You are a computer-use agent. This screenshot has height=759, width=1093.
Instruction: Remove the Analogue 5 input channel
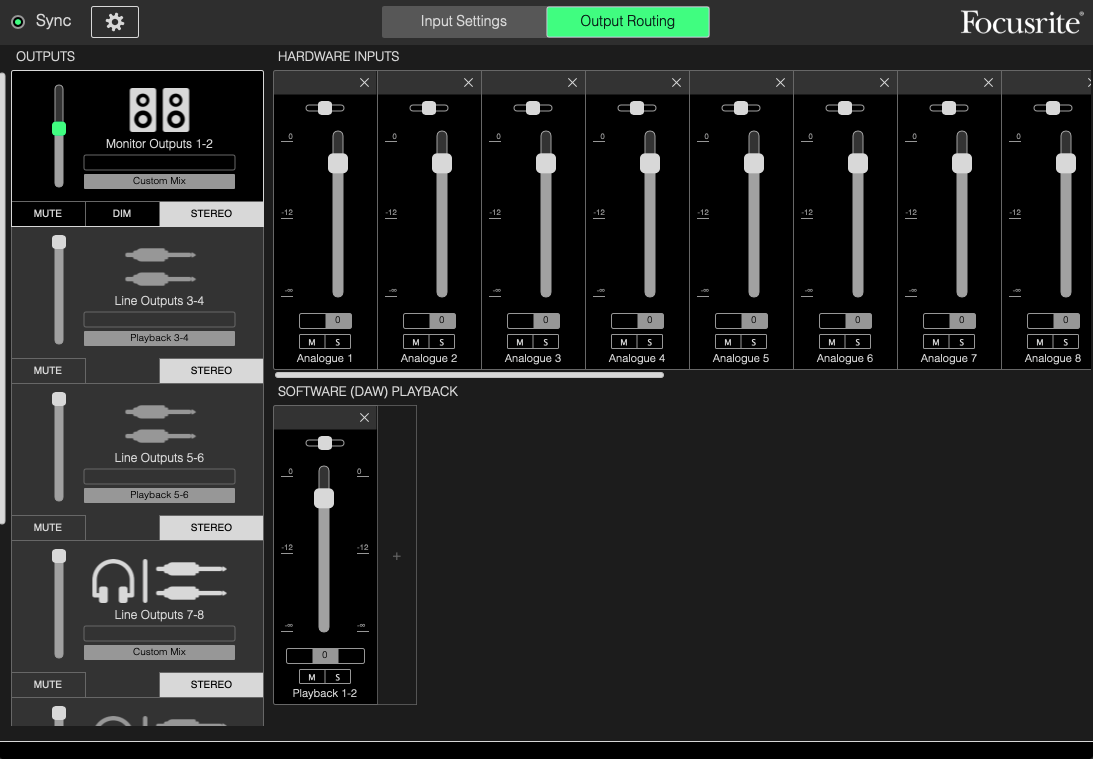tap(780, 82)
